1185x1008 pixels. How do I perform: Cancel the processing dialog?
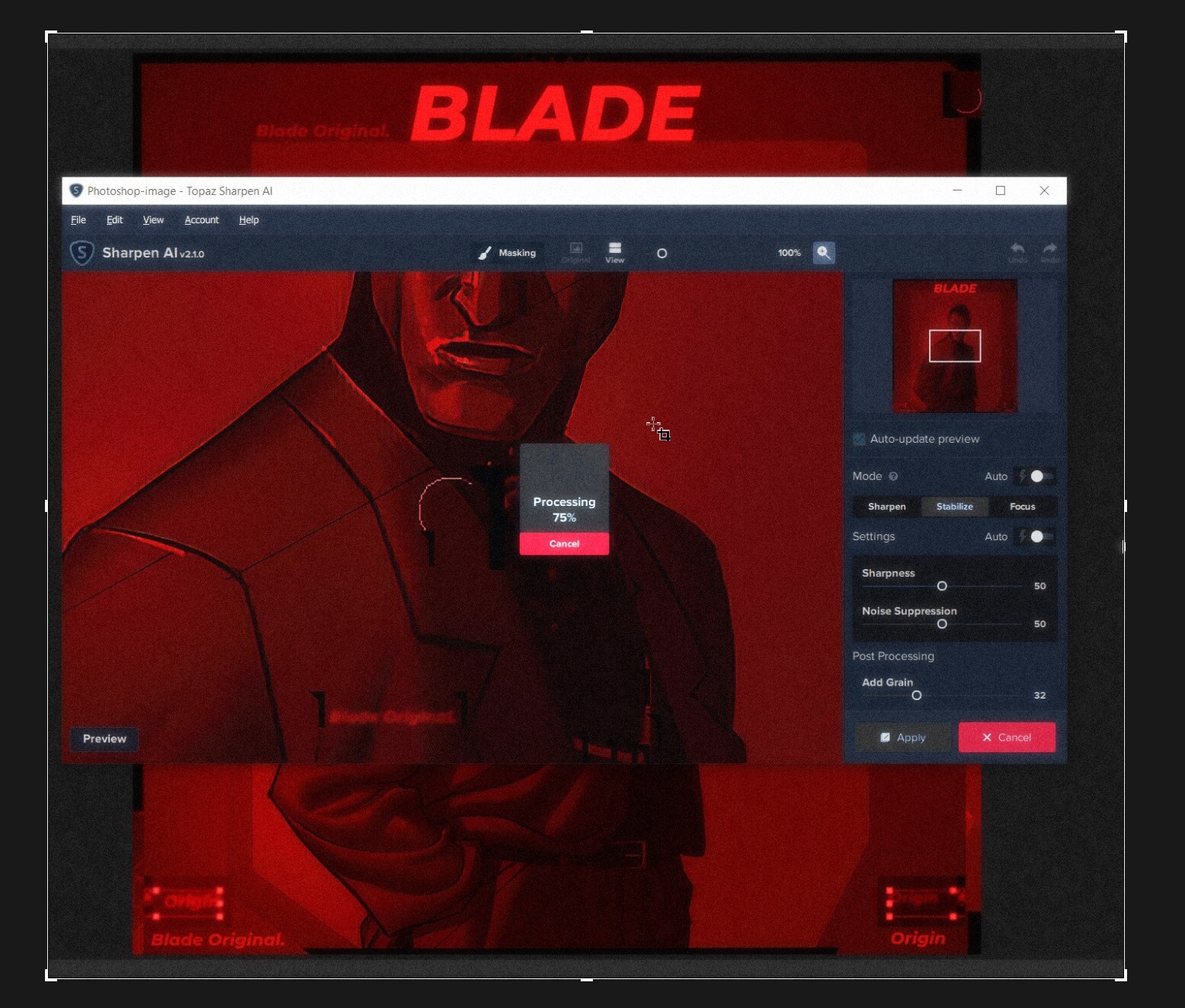[x=564, y=543]
